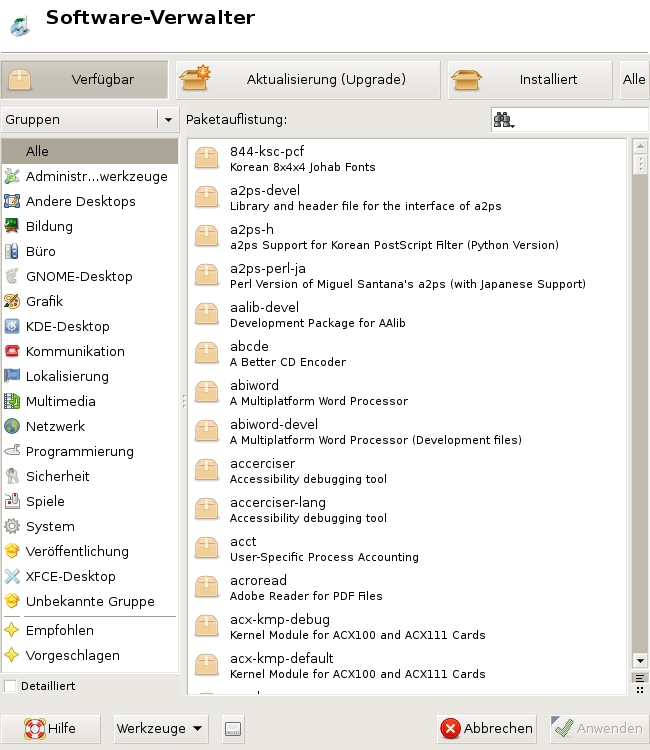This screenshot has height=750, width=650.
Task: Switch to the Installiert tab
Action: click(x=530, y=79)
